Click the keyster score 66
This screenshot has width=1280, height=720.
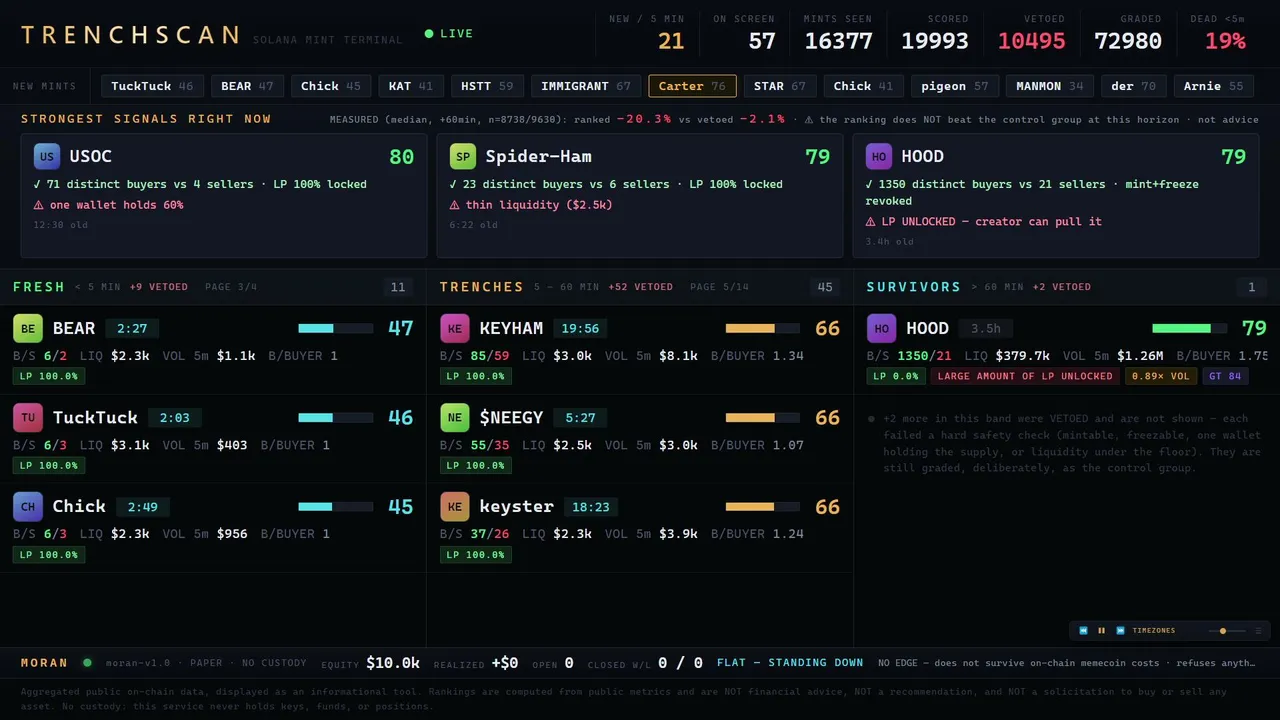coord(827,506)
